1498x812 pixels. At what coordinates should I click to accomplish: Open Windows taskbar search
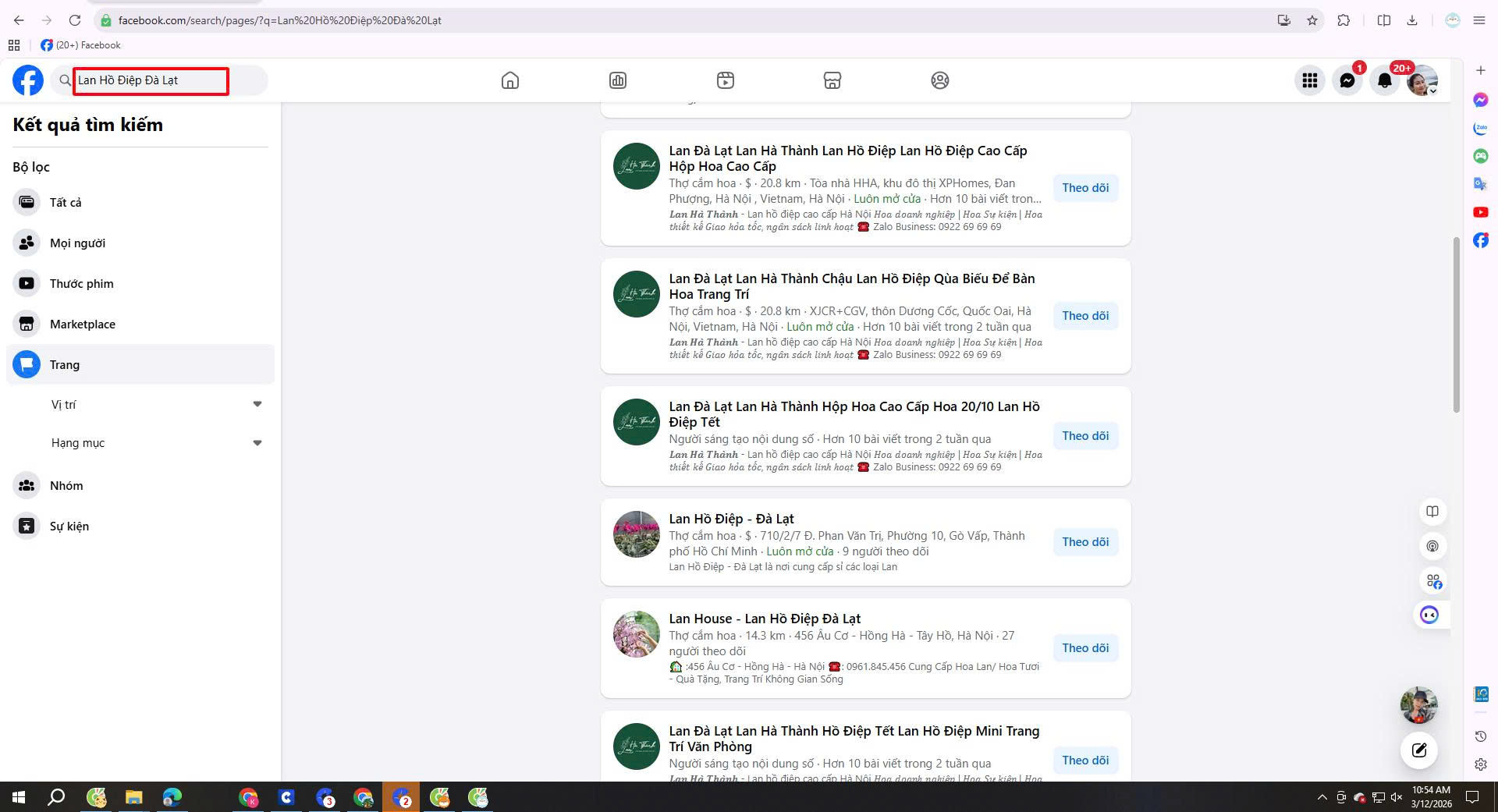(x=56, y=797)
